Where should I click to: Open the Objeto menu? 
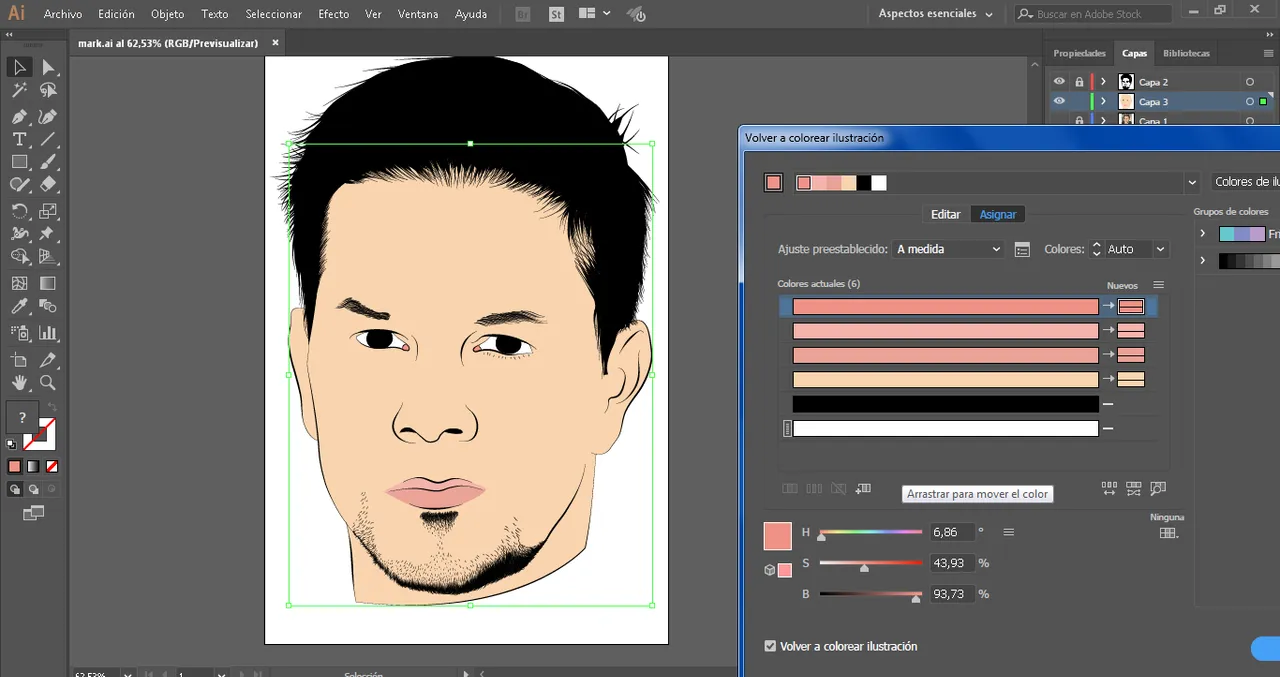[168, 14]
